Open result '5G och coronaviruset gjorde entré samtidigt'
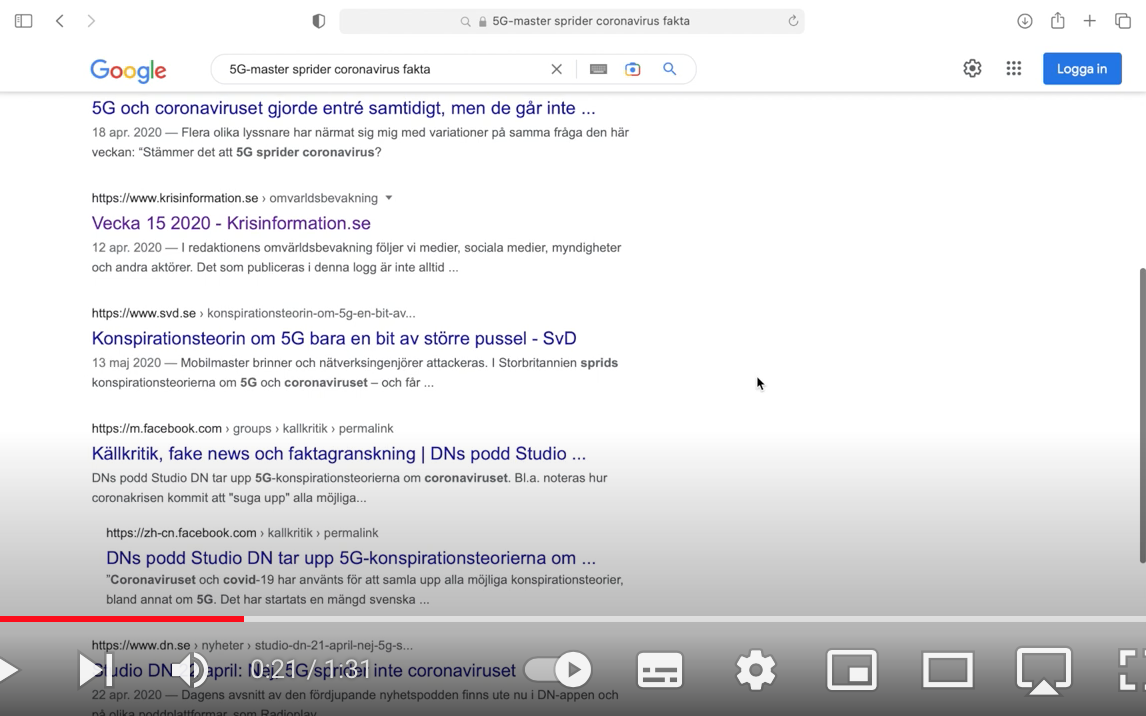 tap(344, 108)
